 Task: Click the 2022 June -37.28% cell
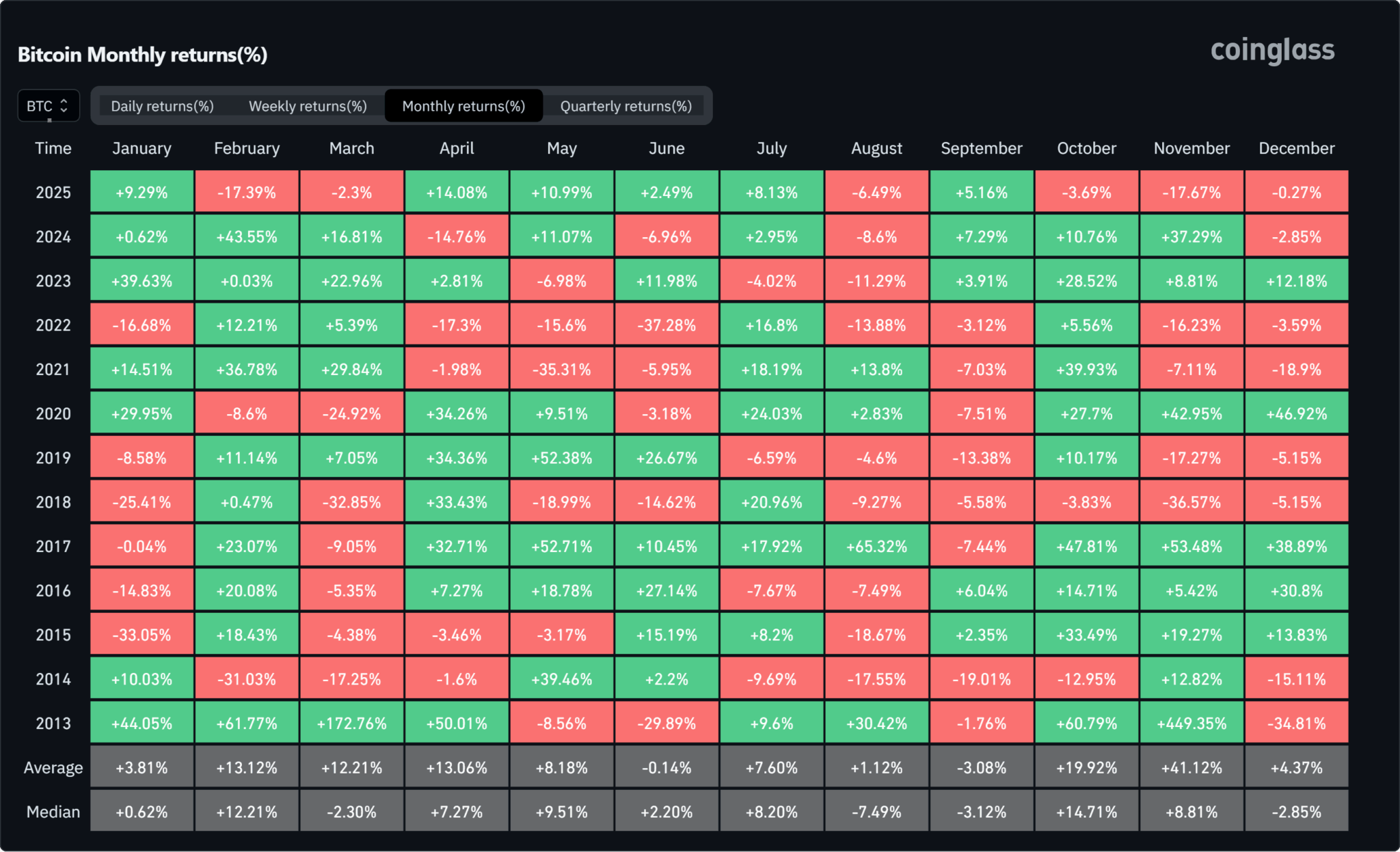click(667, 325)
